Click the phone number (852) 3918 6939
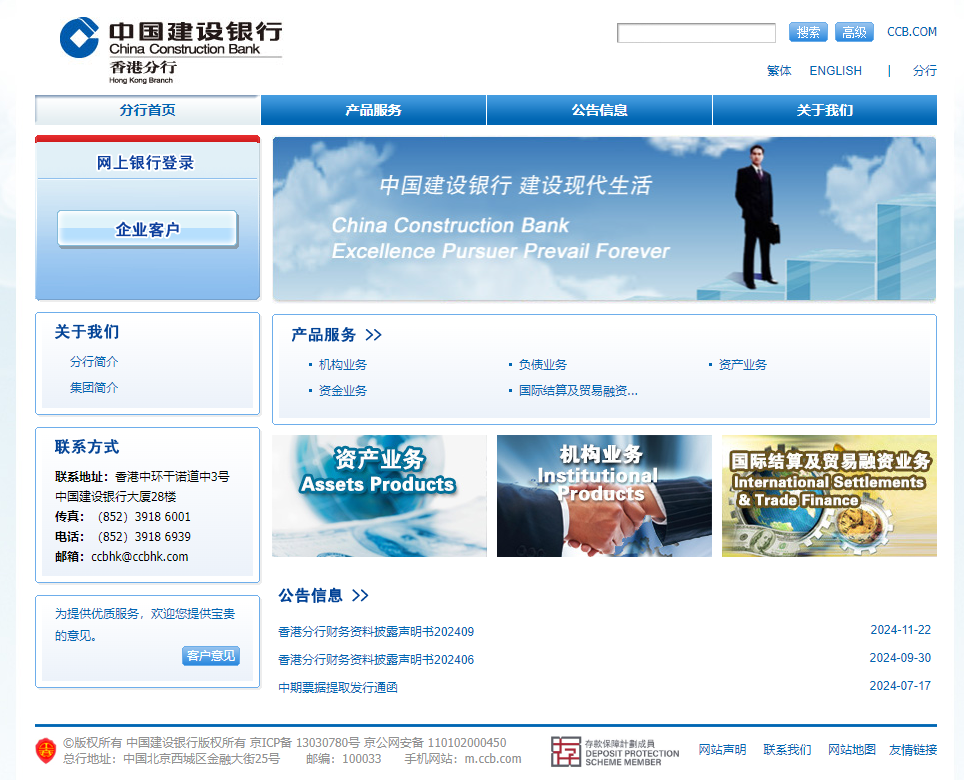 pyautogui.click(x=144, y=537)
